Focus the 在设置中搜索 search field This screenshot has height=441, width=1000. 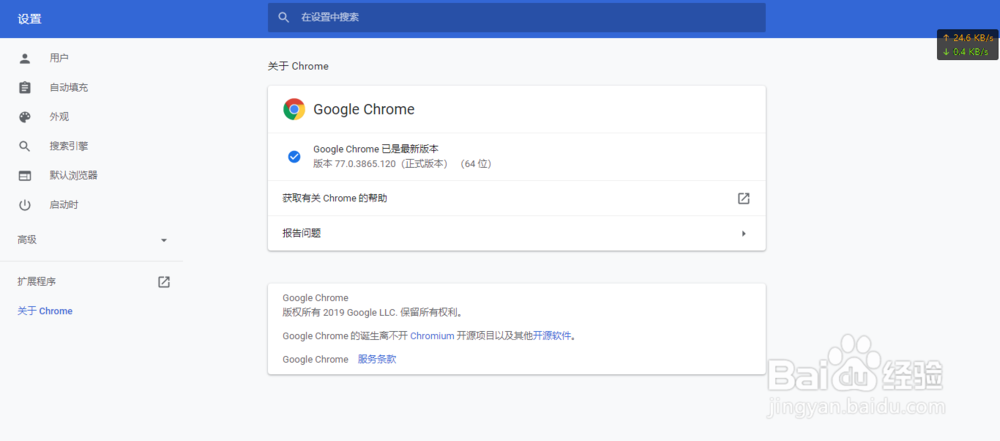[x=517, y=17]
